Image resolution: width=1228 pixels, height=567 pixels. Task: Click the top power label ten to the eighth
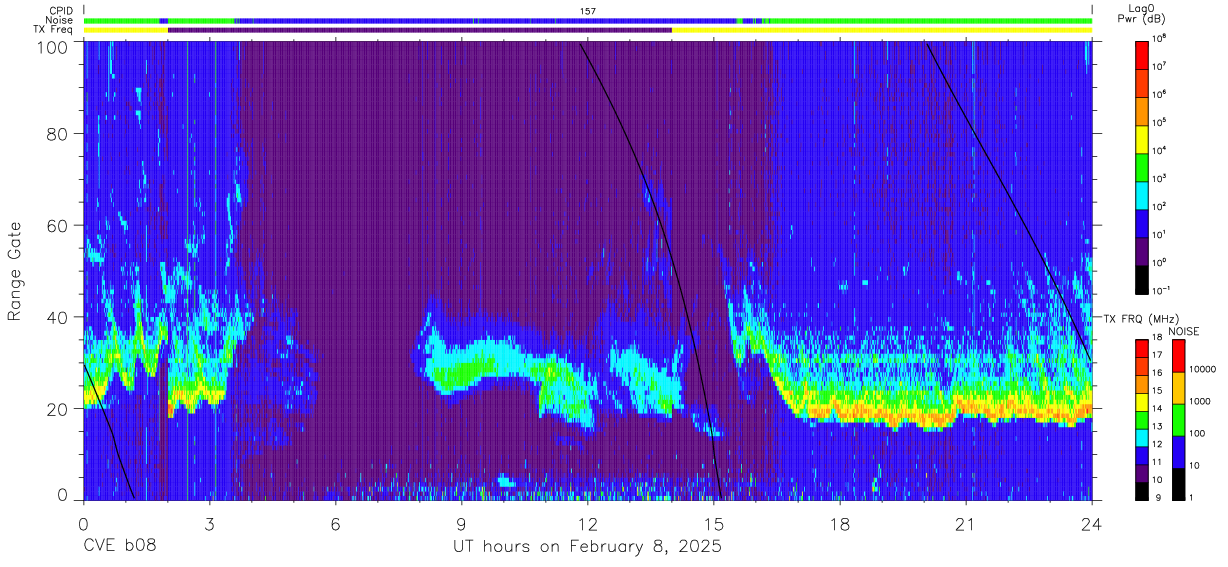1161,39
